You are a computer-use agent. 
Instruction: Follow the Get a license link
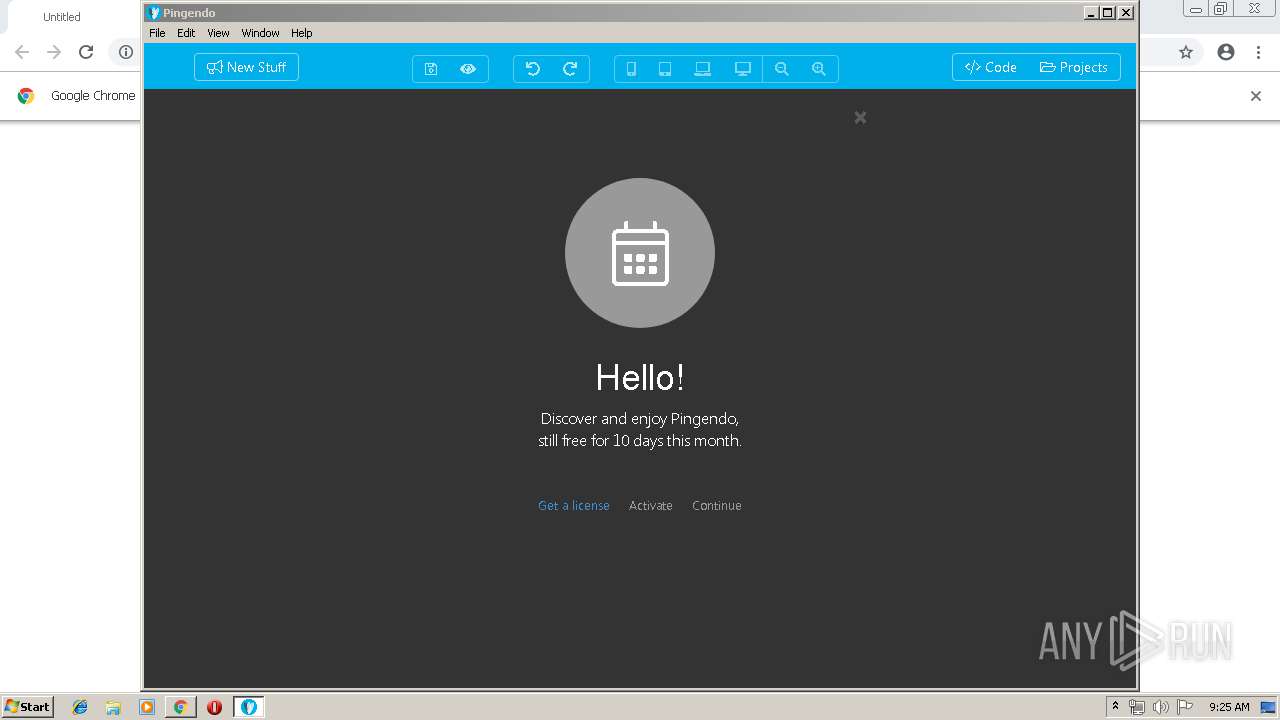point(574,505)
